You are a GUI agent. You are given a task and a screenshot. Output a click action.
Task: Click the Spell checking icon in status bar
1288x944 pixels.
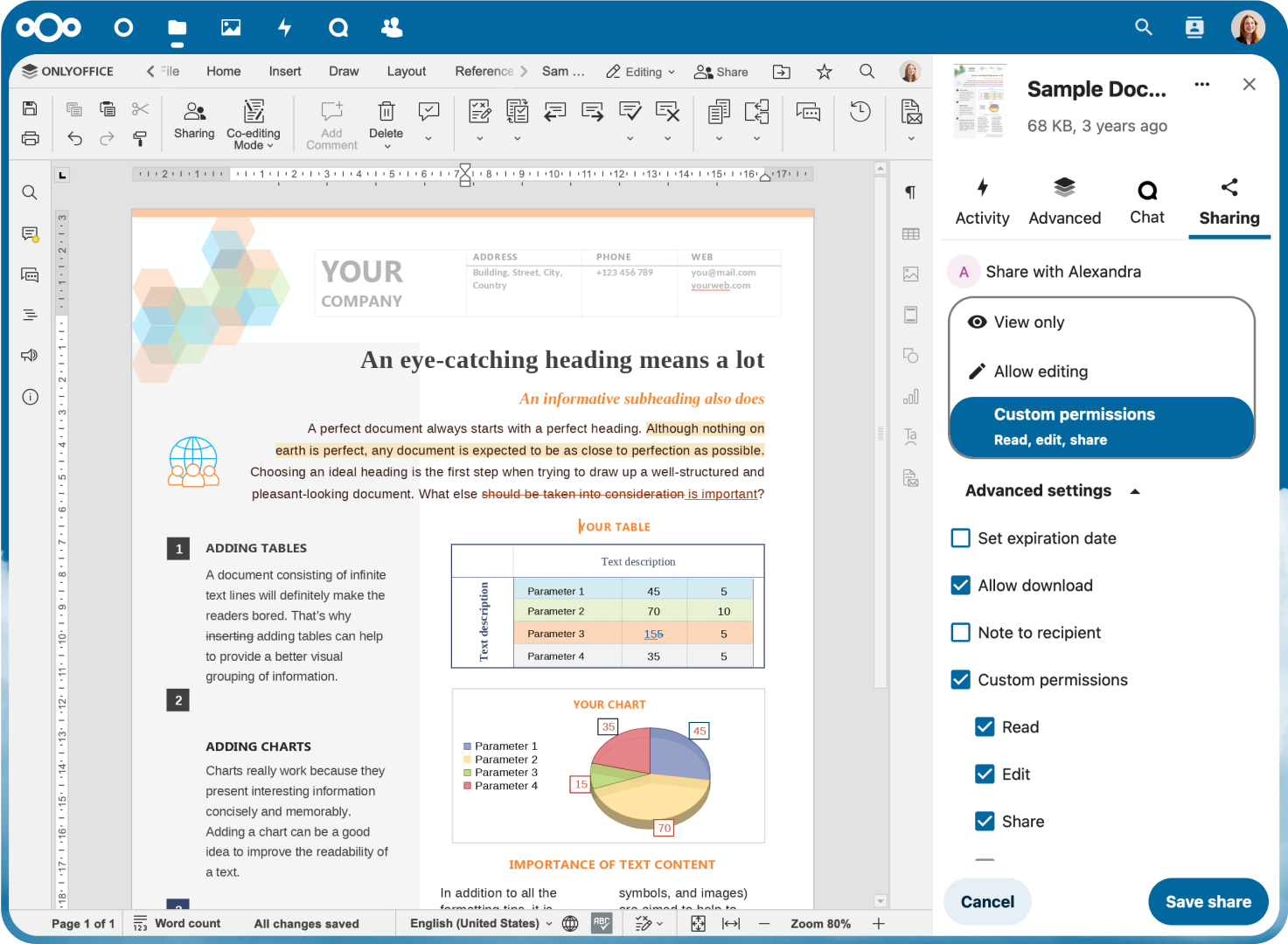602,923
